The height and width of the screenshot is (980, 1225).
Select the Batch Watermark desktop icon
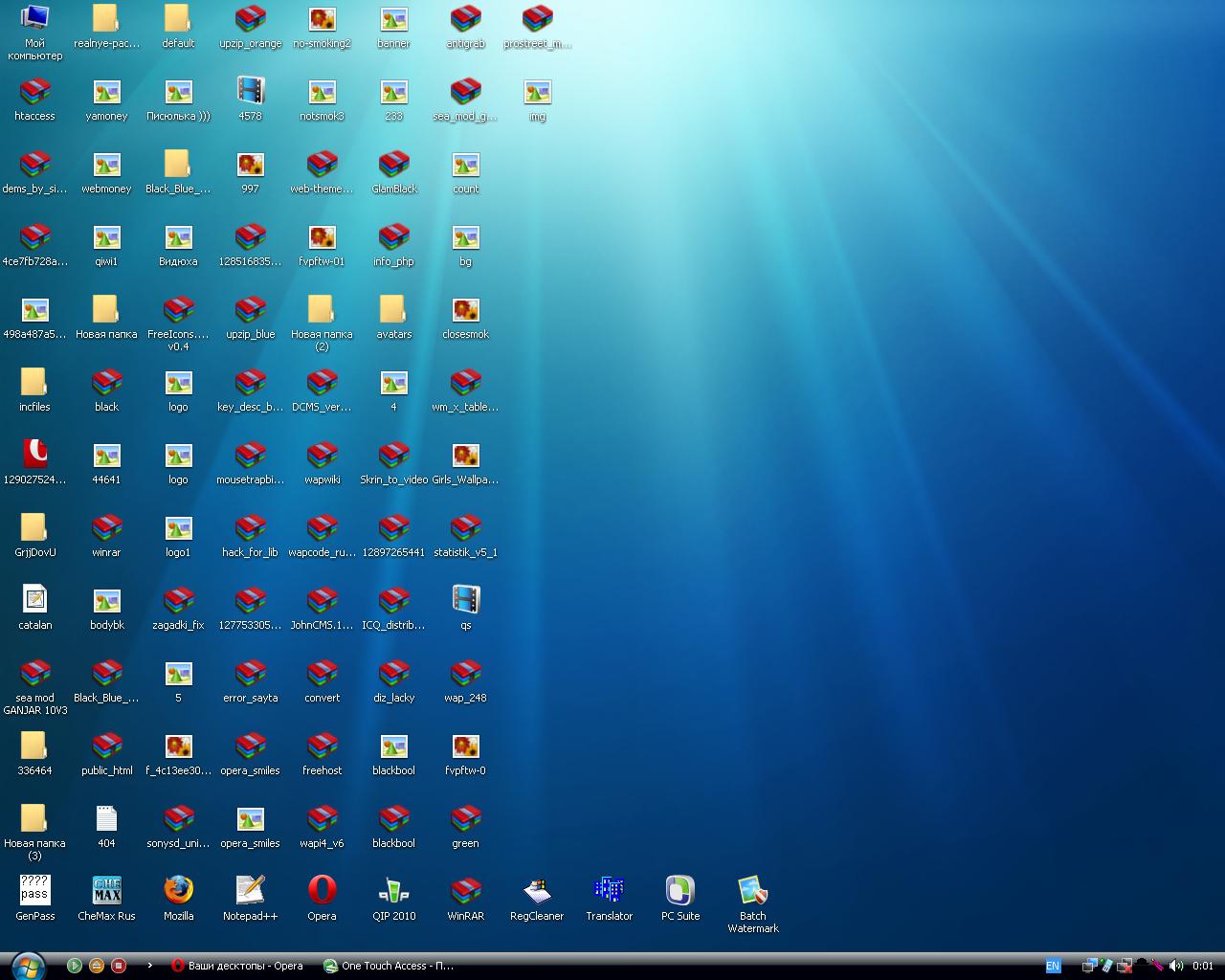(x=752, y=891)
